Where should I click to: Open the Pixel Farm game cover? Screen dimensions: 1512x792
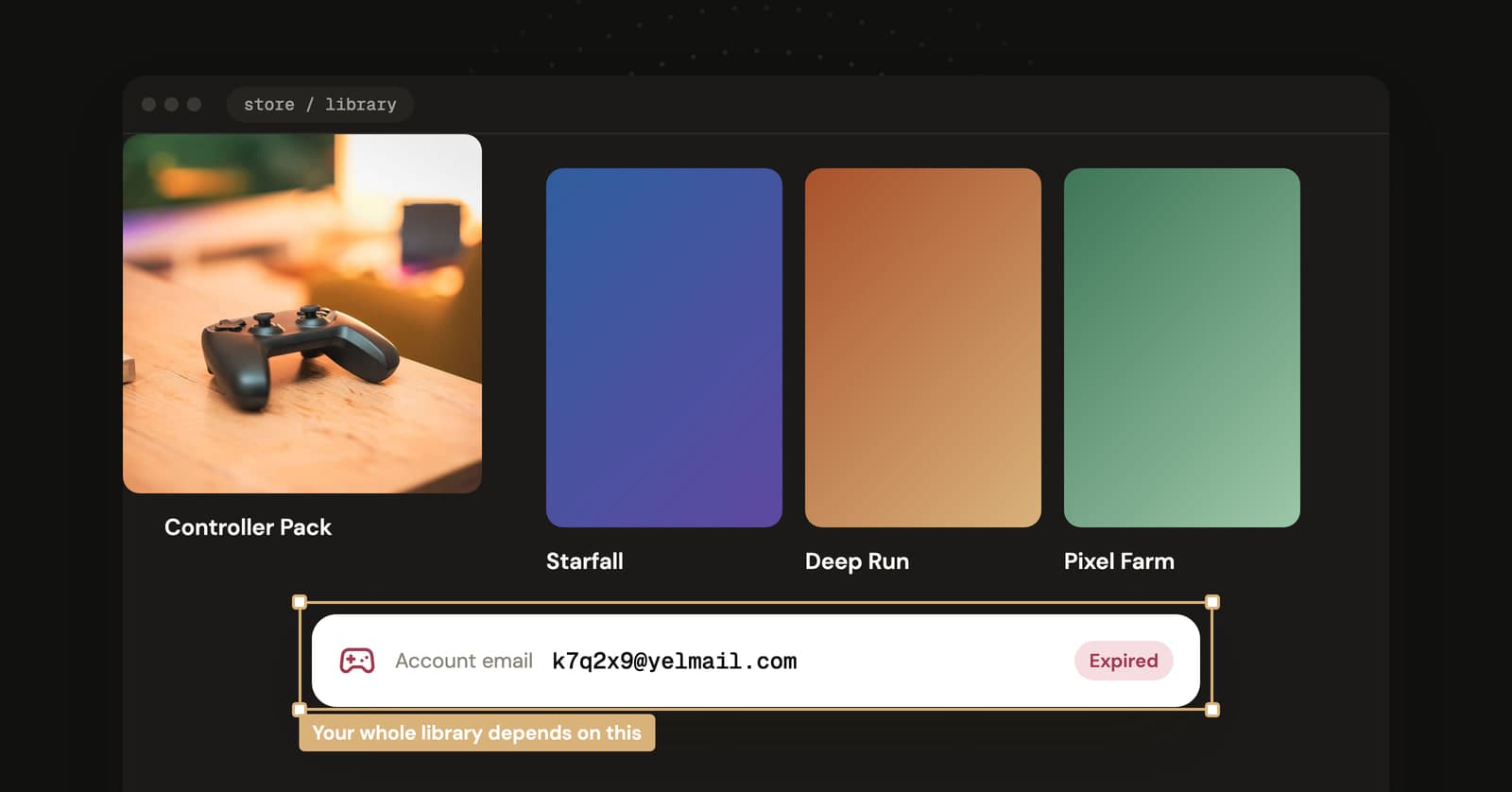click(1182, 348)
